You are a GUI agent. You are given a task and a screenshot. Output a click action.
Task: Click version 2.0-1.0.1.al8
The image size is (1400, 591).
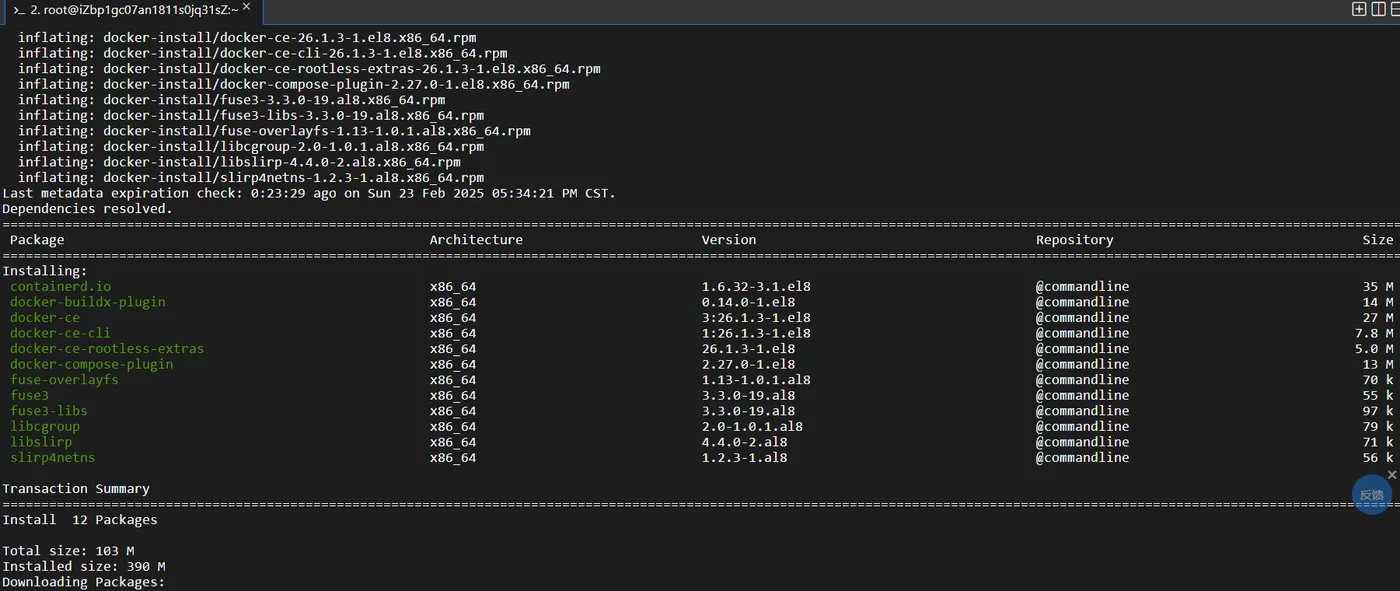point(753,426)
